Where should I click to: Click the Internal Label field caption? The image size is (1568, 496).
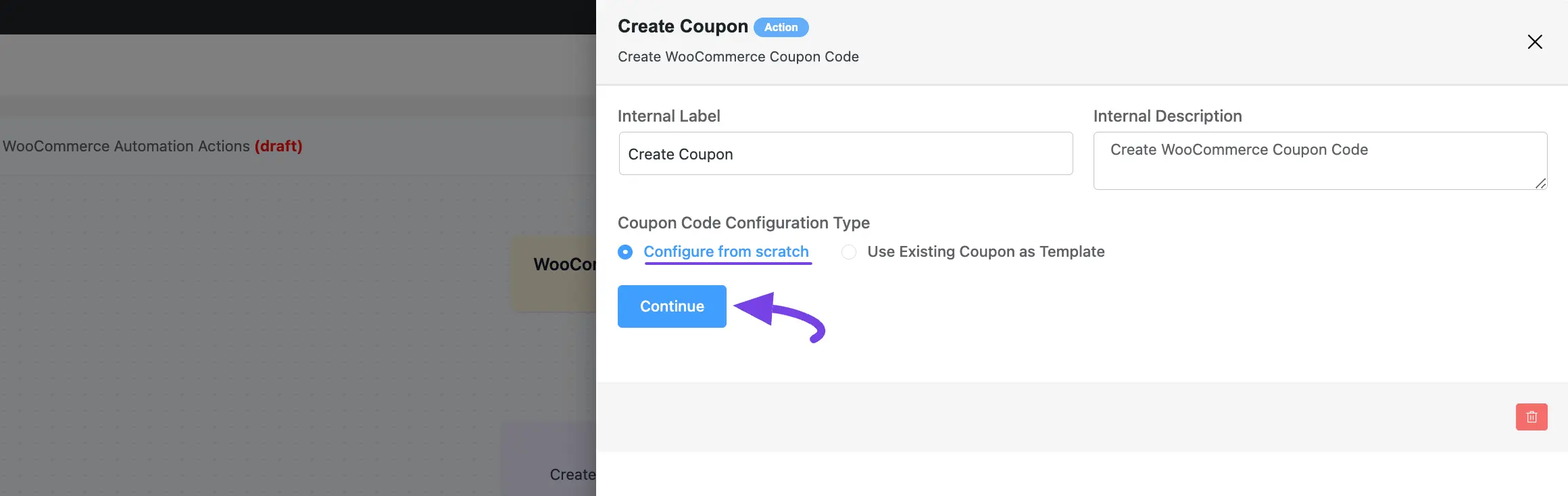click(x=668, y=116)
